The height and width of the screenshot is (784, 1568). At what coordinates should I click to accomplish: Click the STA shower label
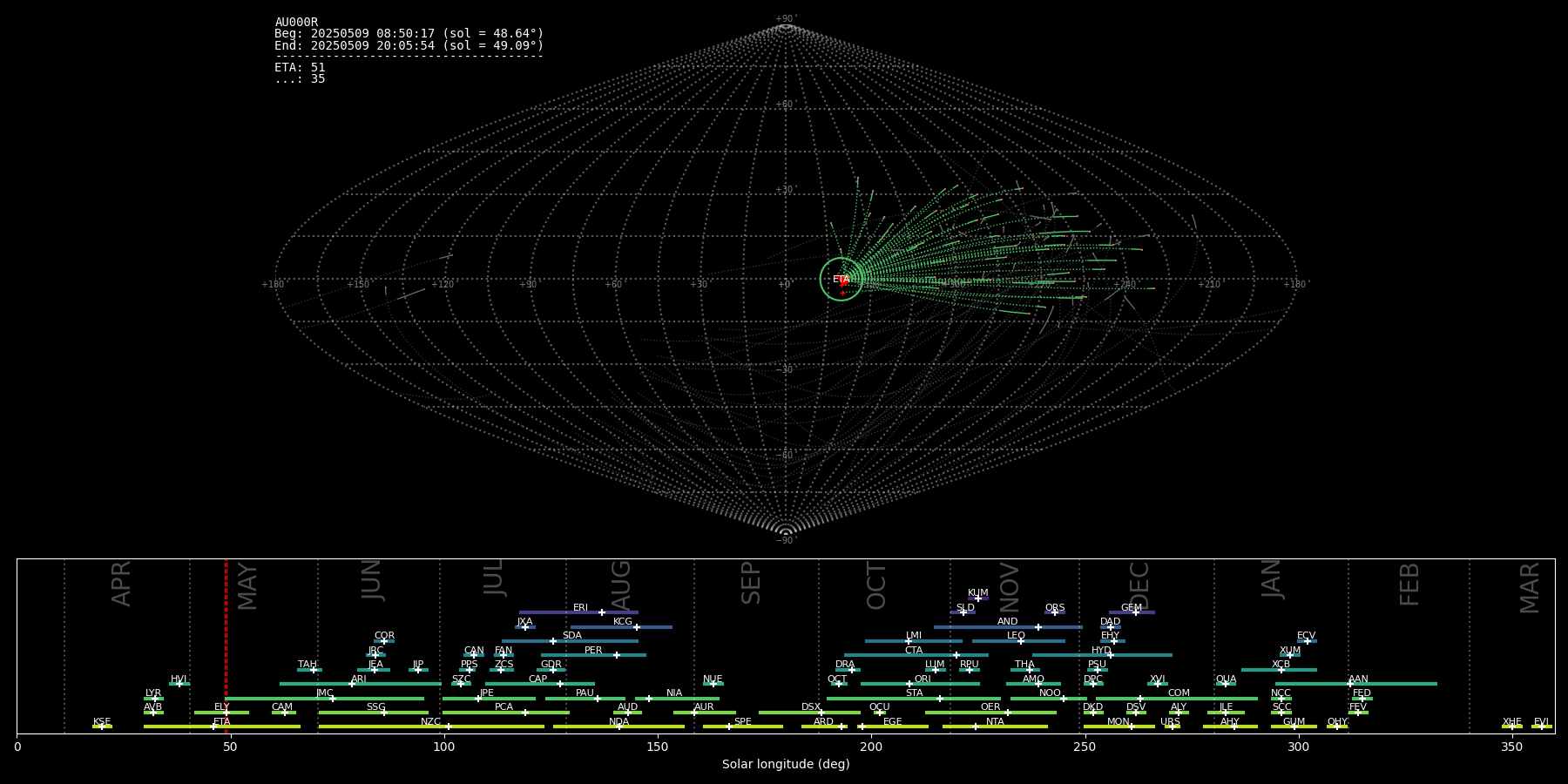point(914,693)
